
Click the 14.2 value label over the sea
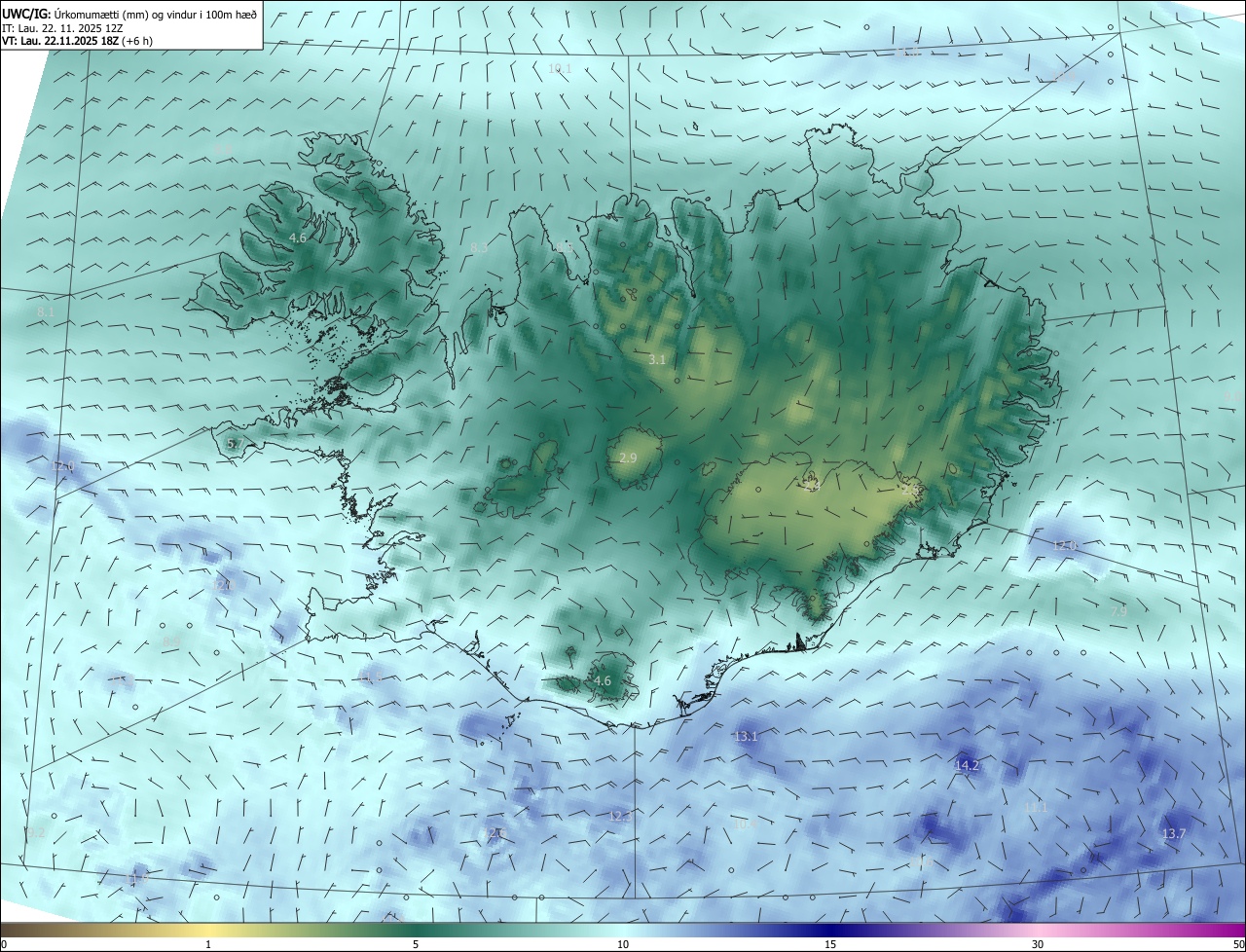click(967, 766)
